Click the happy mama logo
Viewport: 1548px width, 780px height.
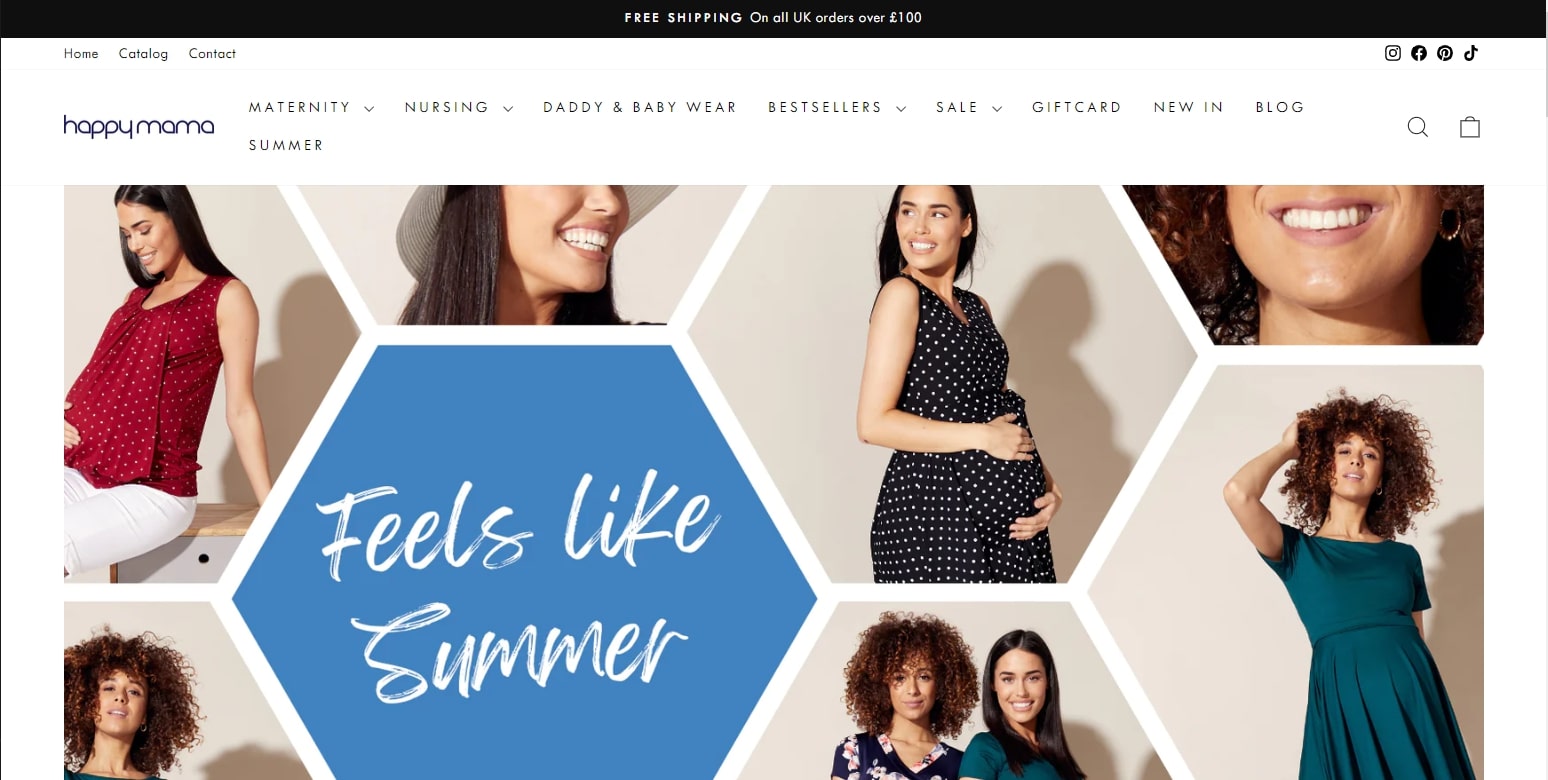pos(139,127)
